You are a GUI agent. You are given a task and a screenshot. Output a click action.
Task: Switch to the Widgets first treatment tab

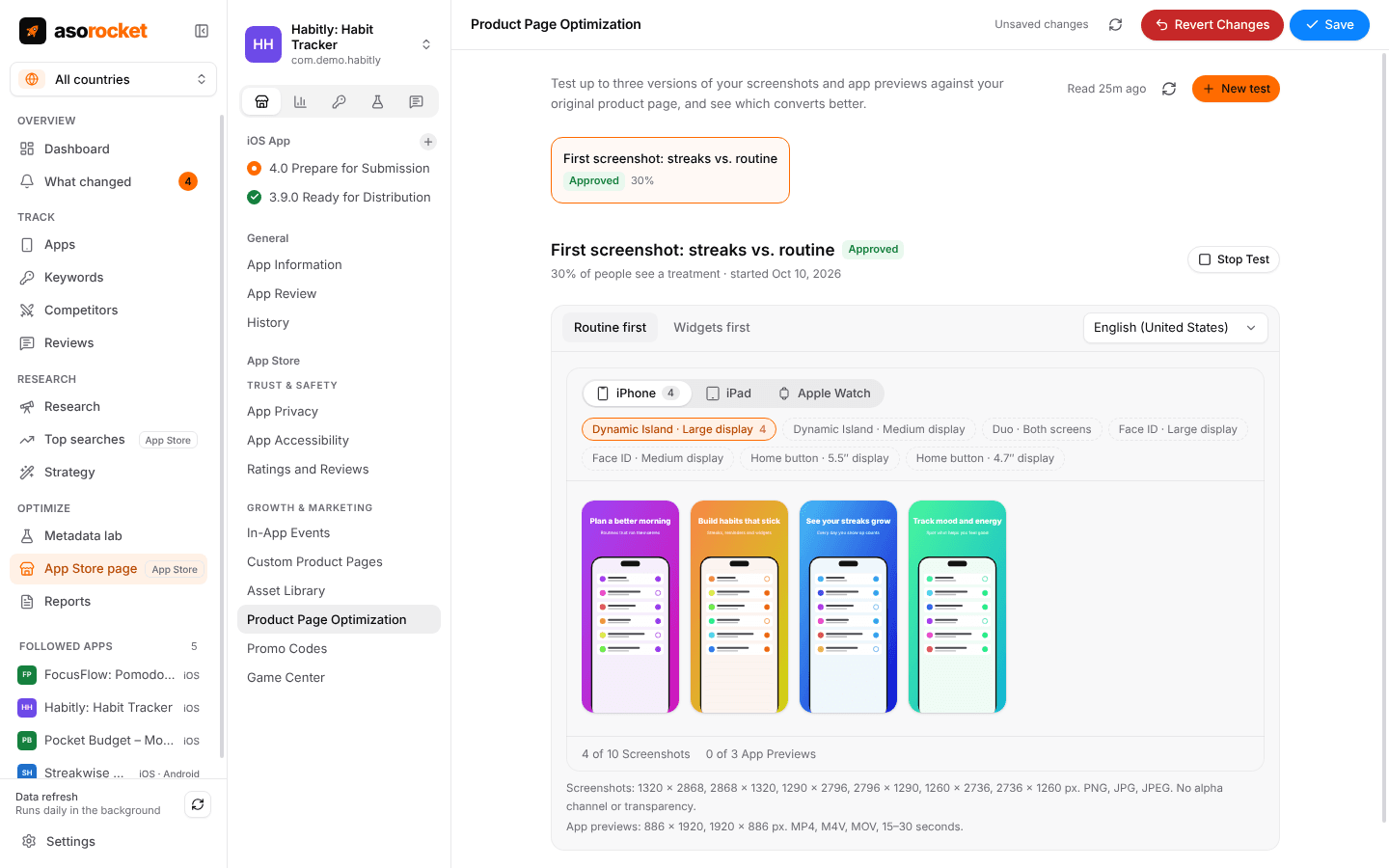[712, 328]
